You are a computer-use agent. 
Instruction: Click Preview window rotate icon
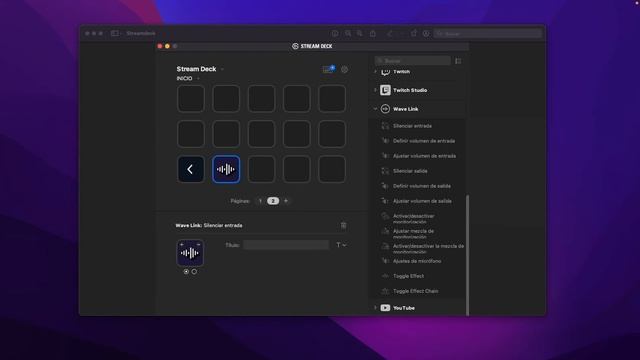[414, 33]
